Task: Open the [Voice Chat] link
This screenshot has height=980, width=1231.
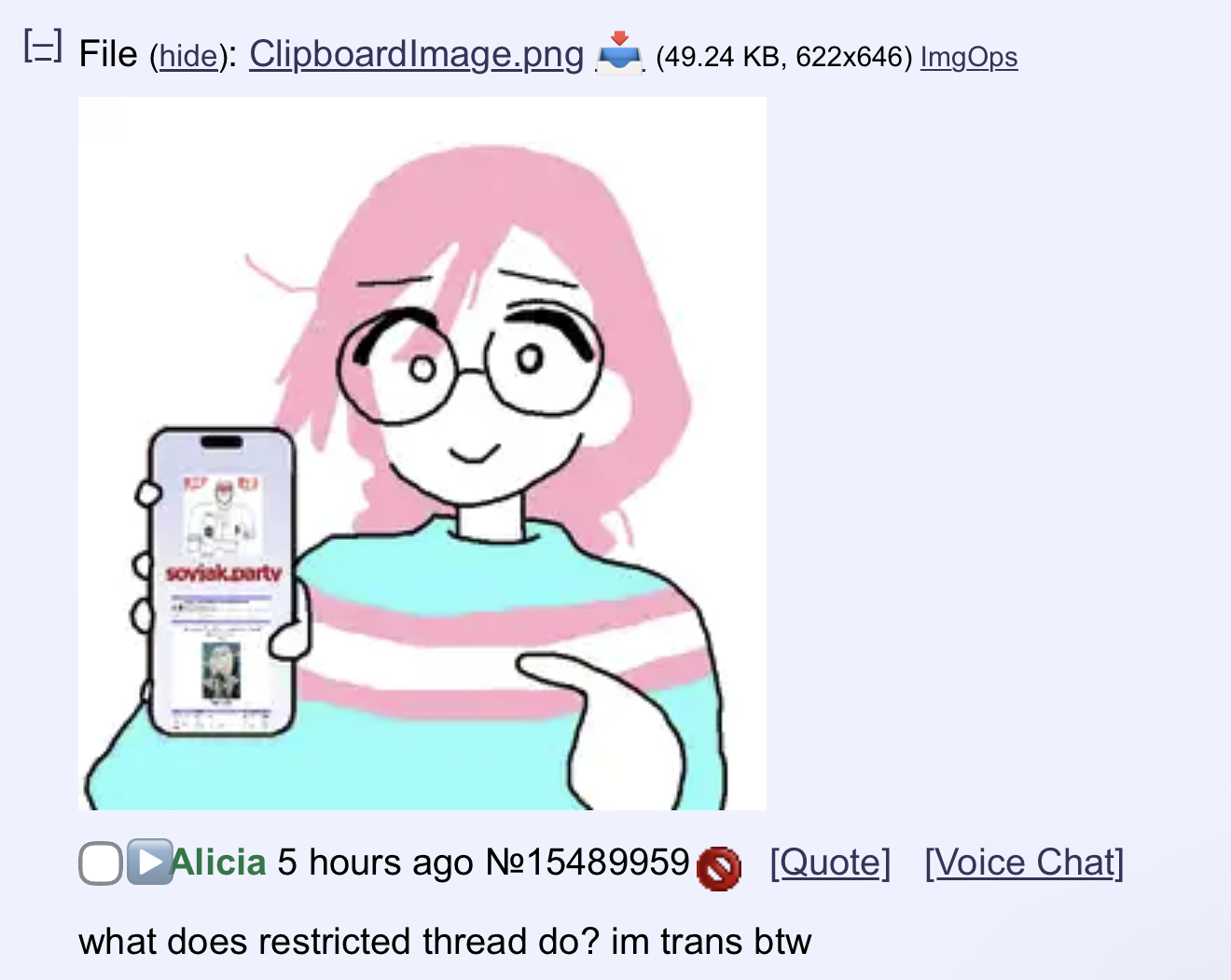Action: point(1024,863)
